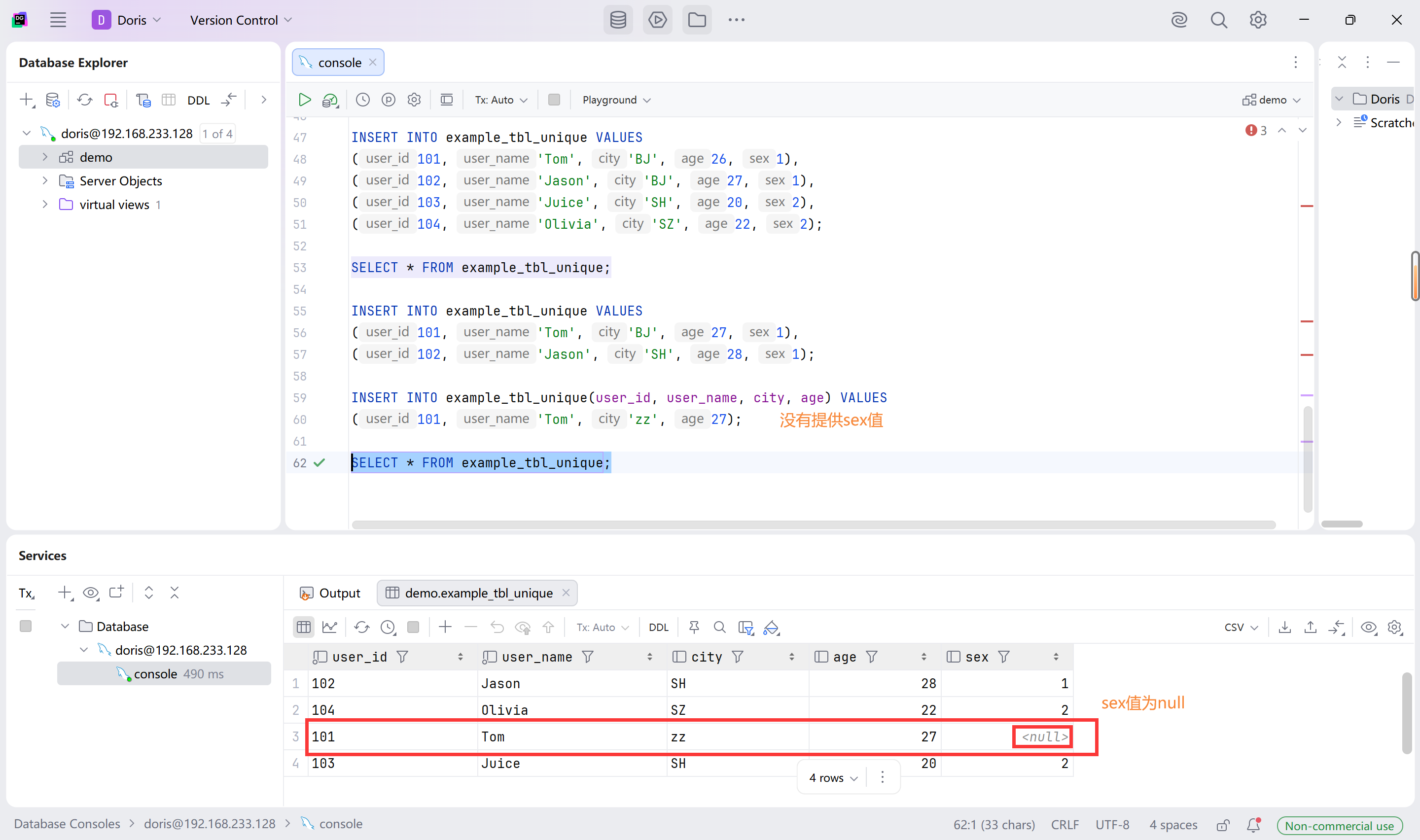Download the result data with the export icon
This screenshot has height=840, width=1420.
pyautogui.click(x=1285, y=627)
